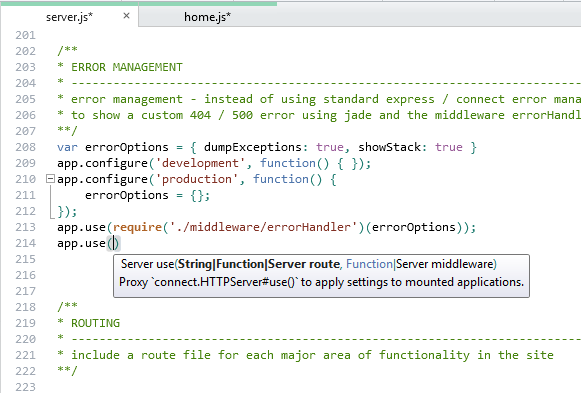Collapse the app.configure production code block
581x393 pixels.
point(50,179)
